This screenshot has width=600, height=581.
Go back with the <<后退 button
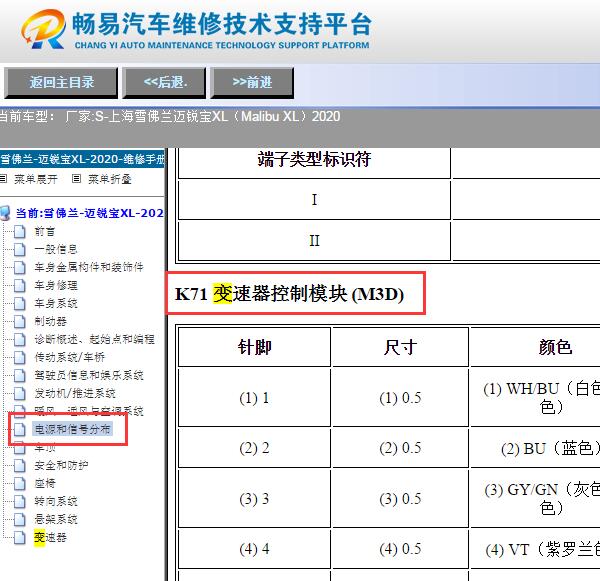pos(164,83)
